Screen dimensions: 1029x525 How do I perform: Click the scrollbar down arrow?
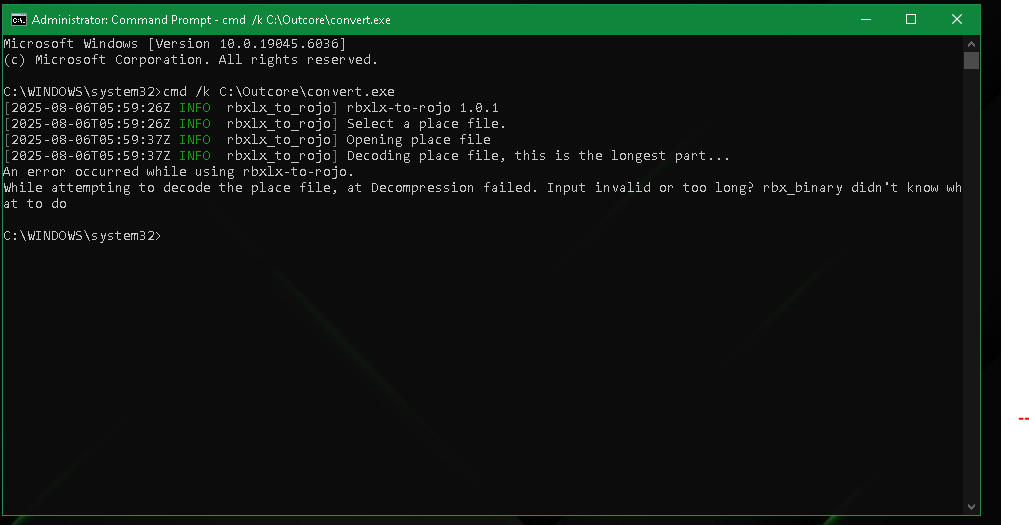click(971, 507)
